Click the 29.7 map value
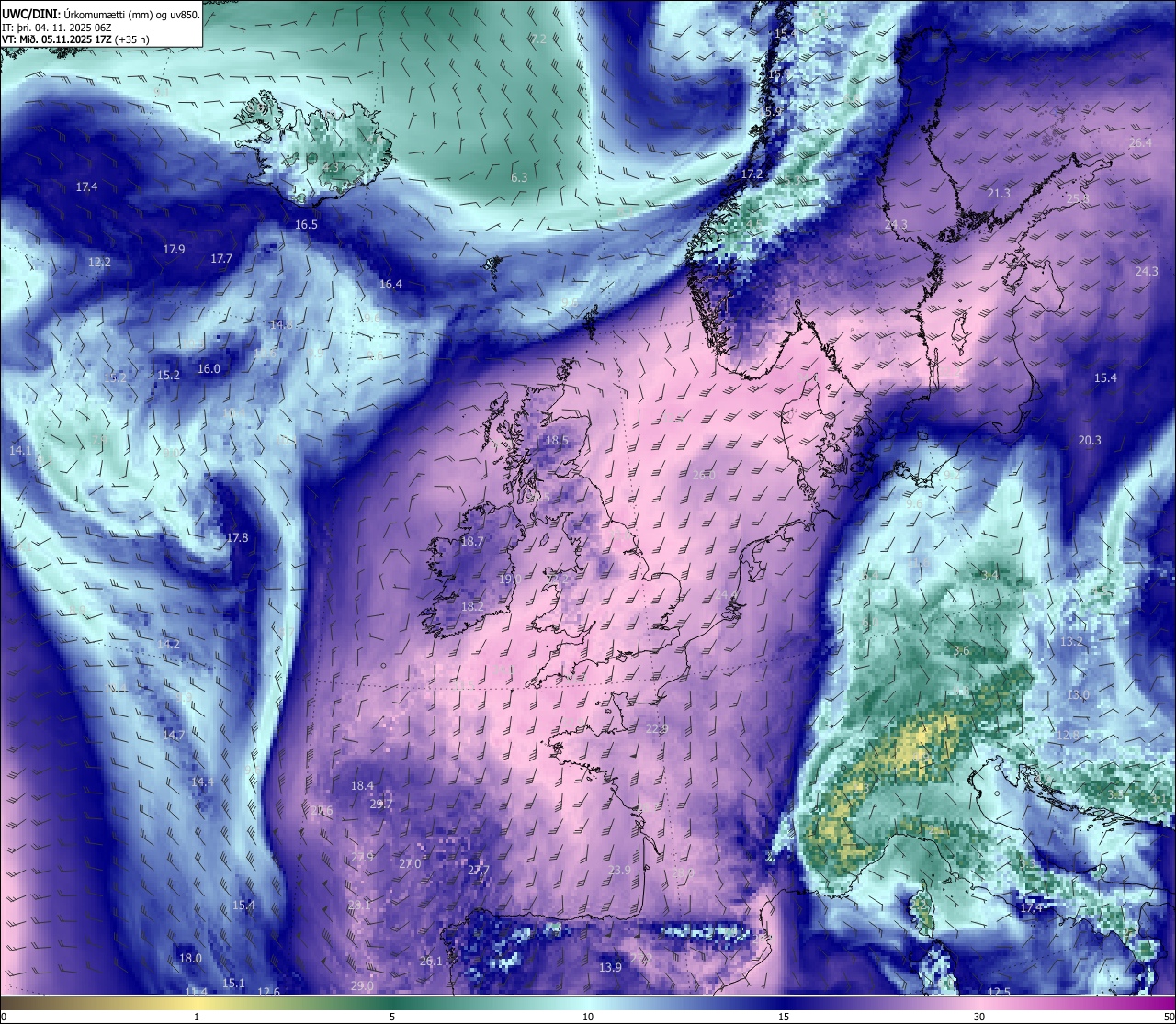 pyautogui.click(x=380, y=804)
